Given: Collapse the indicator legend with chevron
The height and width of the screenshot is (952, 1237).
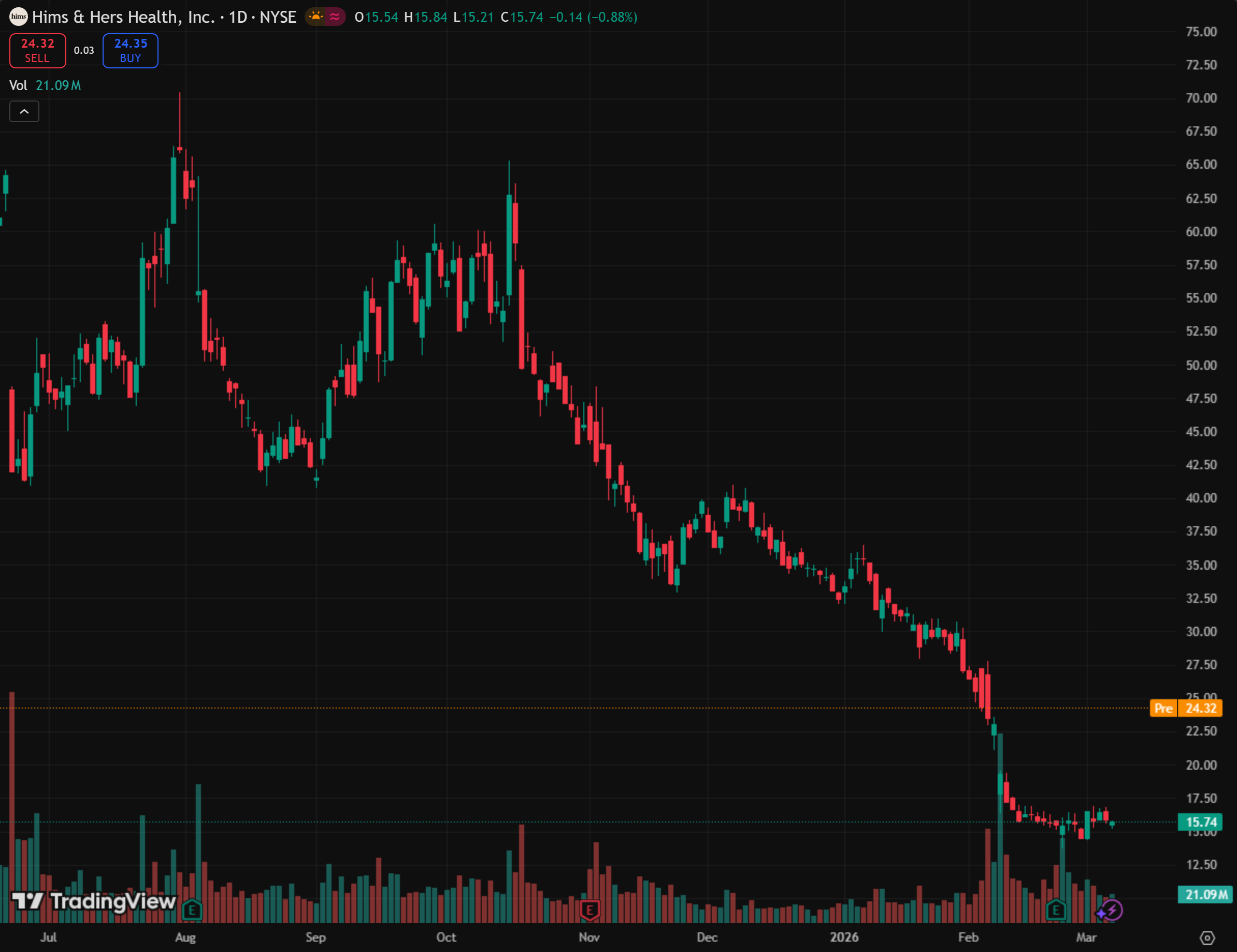Looking at the screenshot, I should (x=24, y=111).
